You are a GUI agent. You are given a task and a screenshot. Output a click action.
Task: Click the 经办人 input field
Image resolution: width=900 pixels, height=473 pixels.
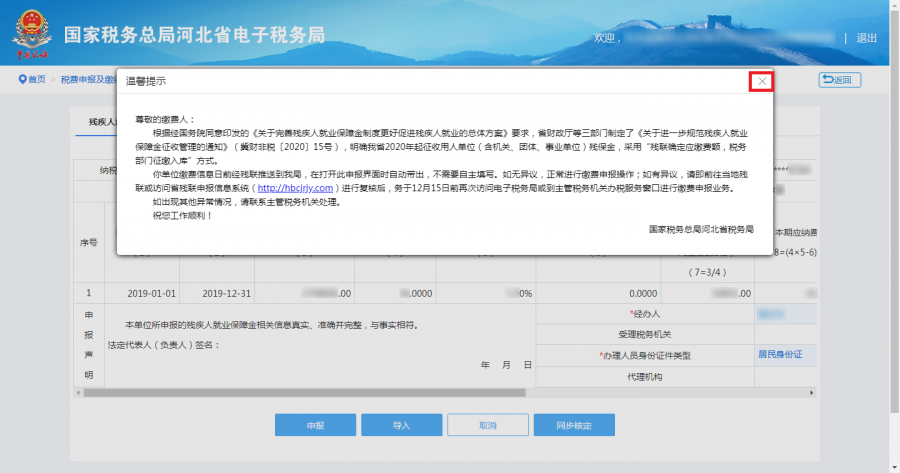point(785,314)
